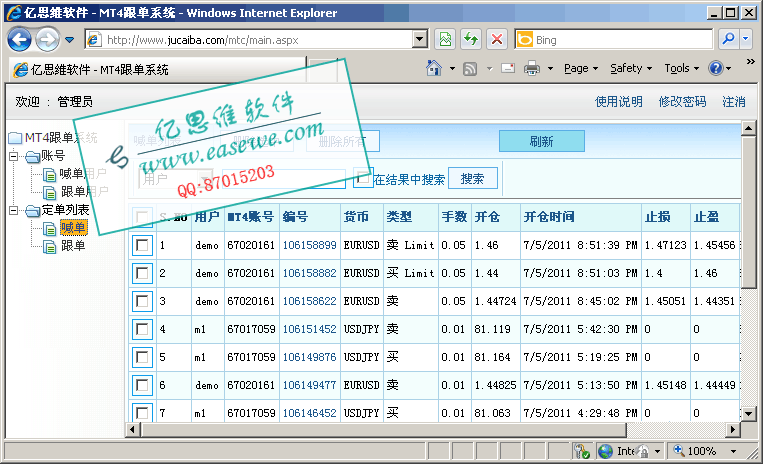Click the status bar security shield icon
The height and width of the screenshot is (464, 763).
pos(581,451)
